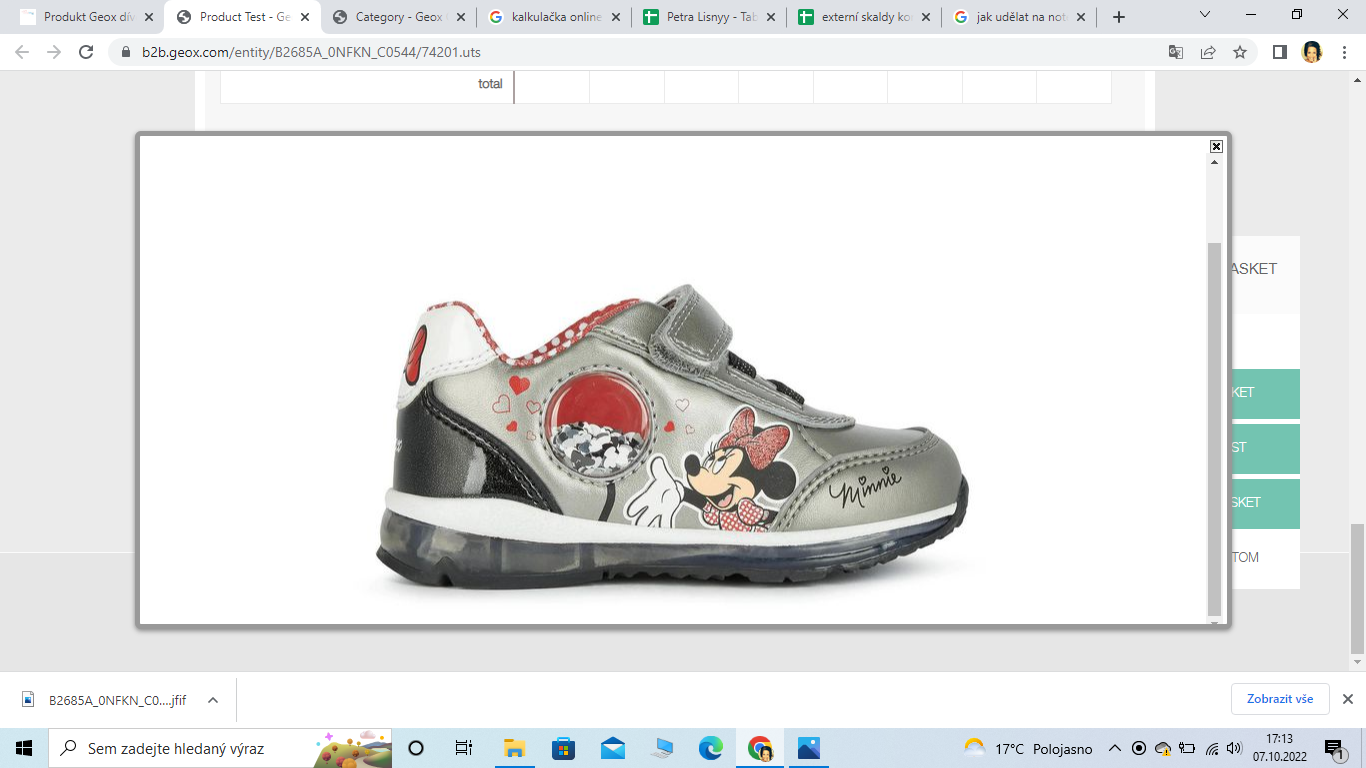Screen dimensions: 1366x768
Task: Share this page icon
Action: coord(1208,52)
